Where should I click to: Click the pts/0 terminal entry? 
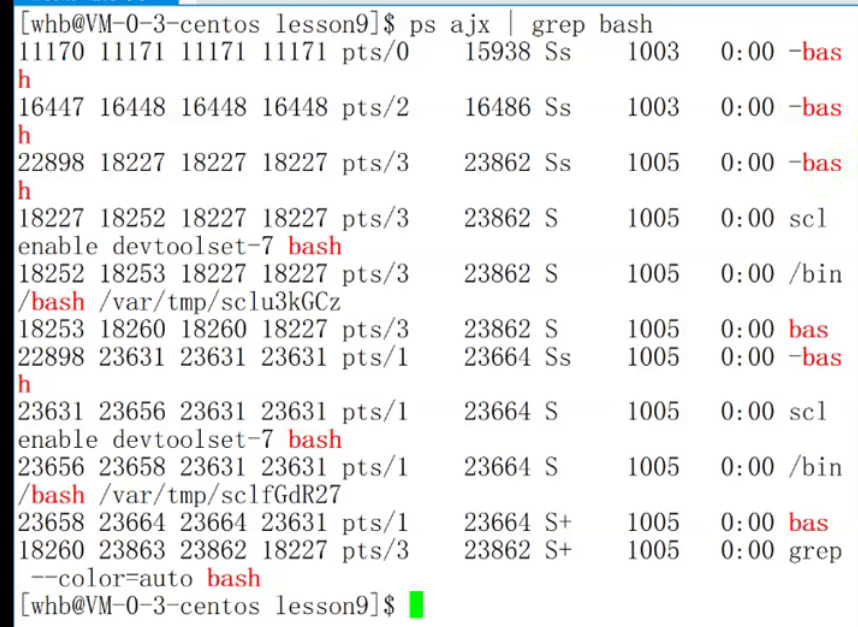(375, 53)
